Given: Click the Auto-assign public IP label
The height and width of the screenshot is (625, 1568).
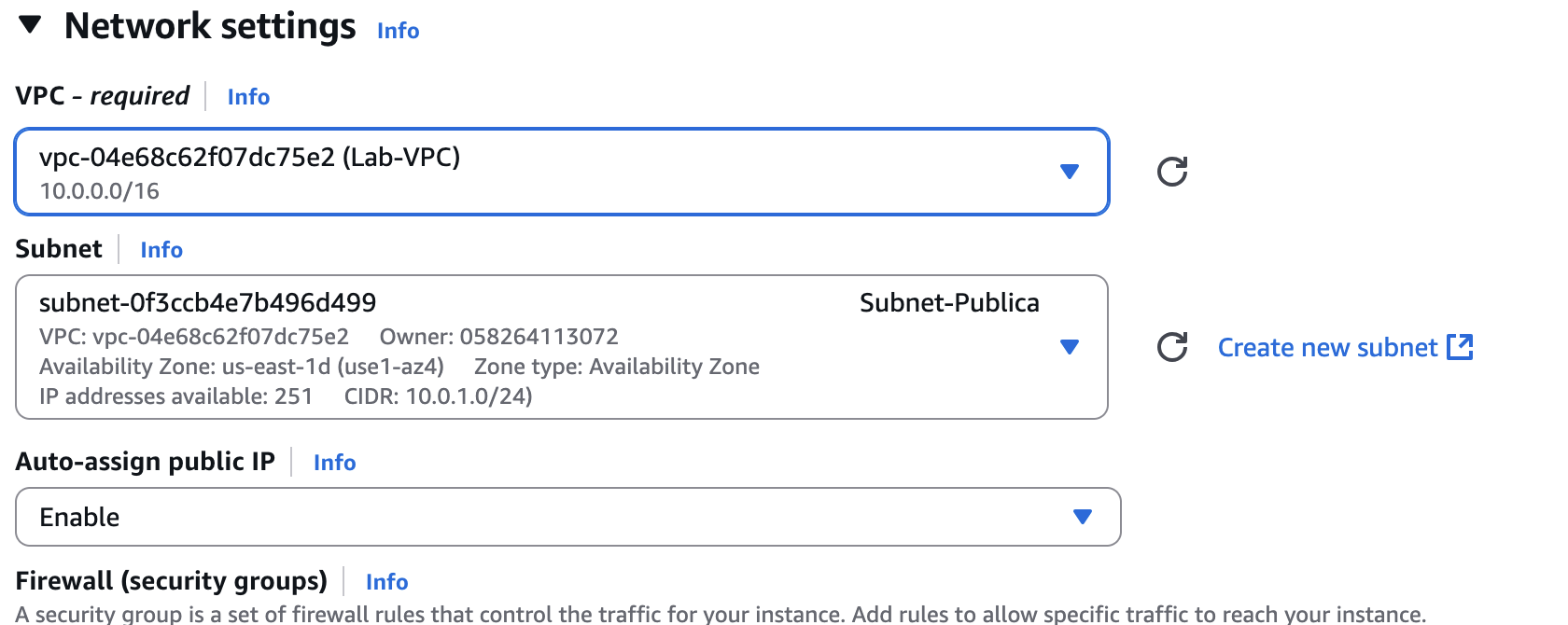Looking at the screenshot, I should (146, 462).
